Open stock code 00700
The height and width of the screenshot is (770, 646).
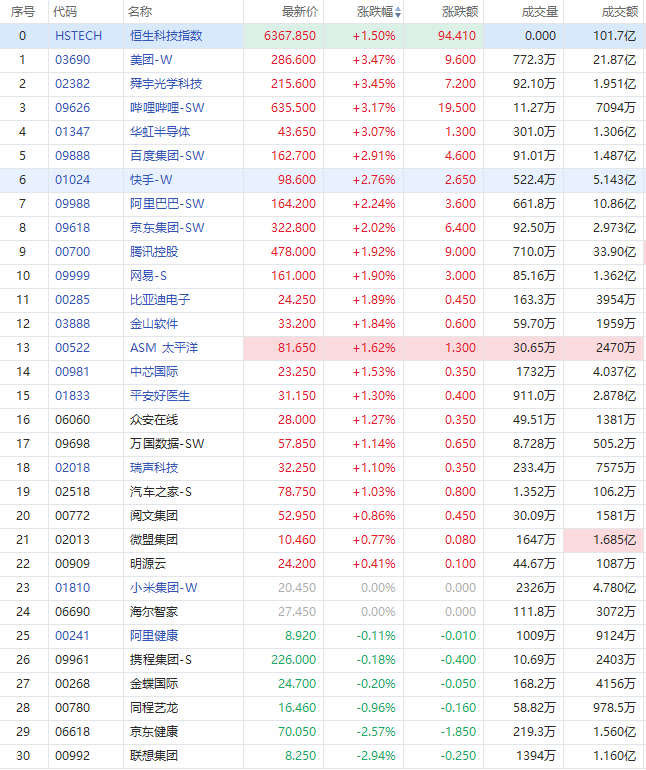pos(73,252)
